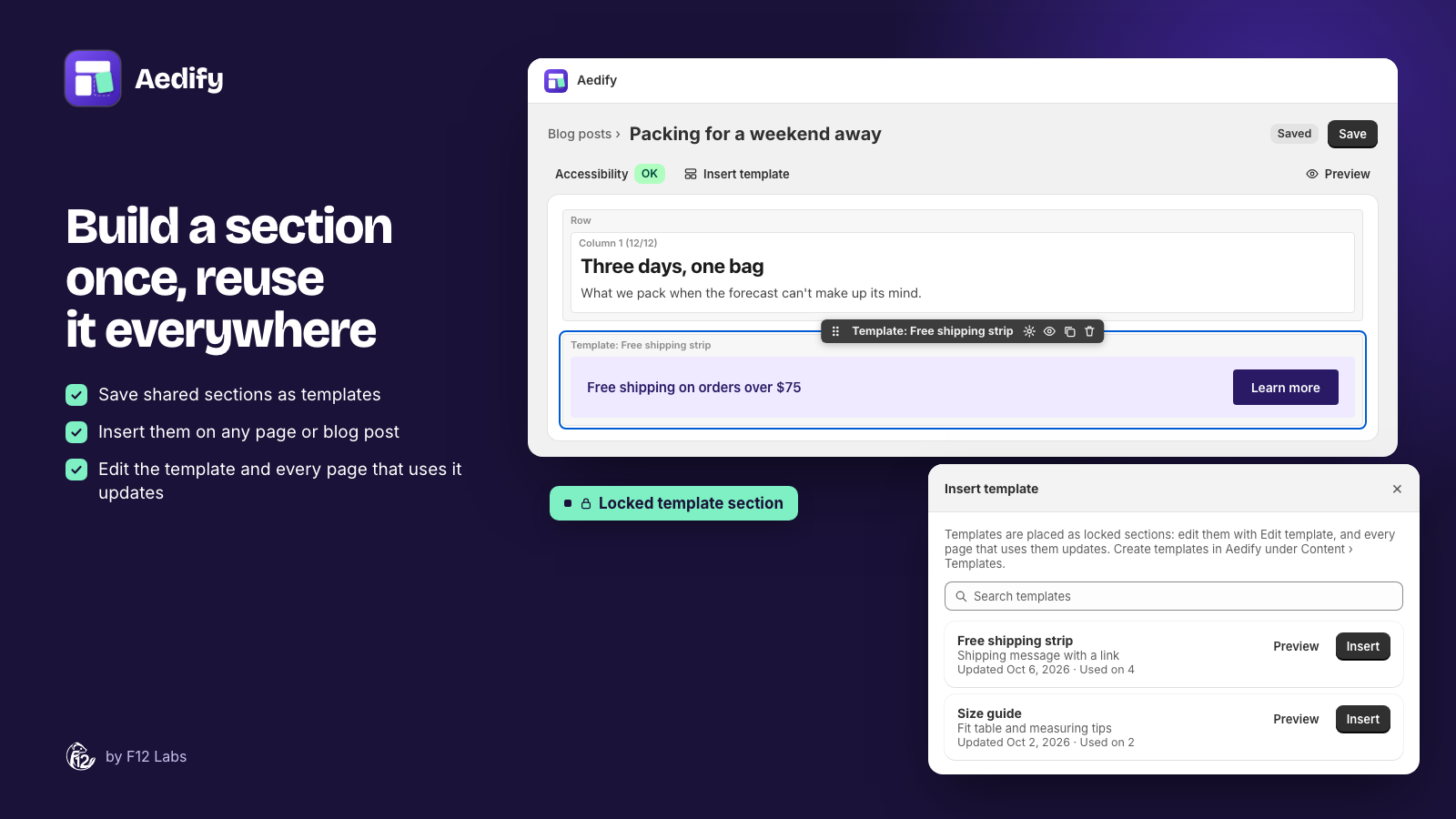Open settings for the Free shipping strip template
Image resolution: width=1456 pixels, height=819 pixels.
(1029, 331)
